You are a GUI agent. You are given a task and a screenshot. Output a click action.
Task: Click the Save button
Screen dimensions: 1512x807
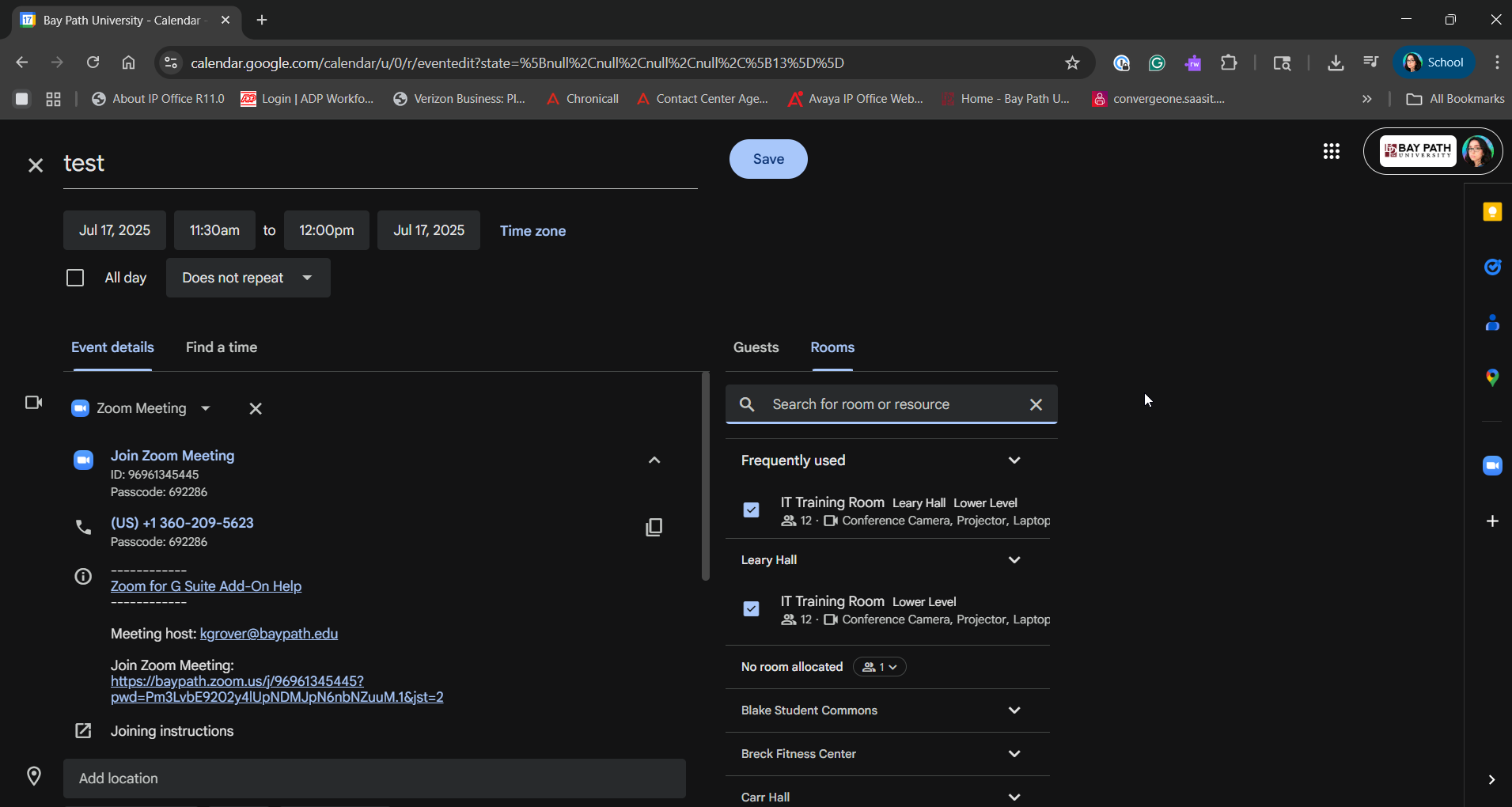[767, 159]
